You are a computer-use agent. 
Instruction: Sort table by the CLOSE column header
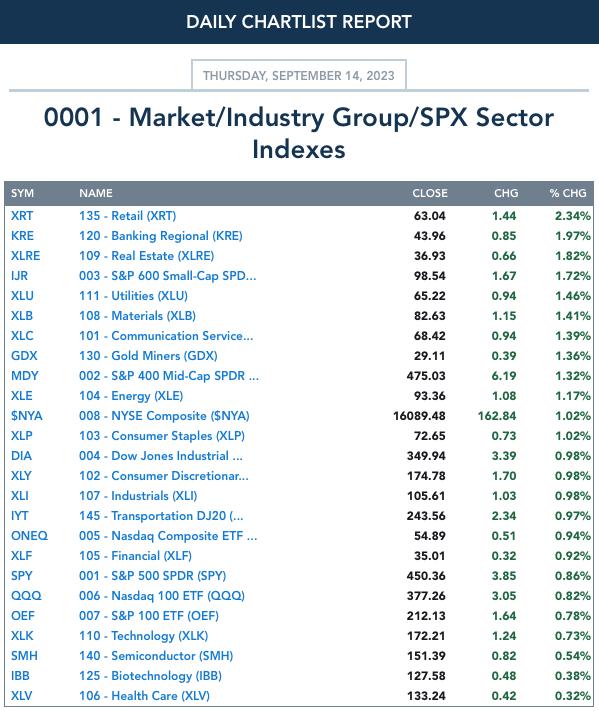pyautogui.click(x=429, y=193)
